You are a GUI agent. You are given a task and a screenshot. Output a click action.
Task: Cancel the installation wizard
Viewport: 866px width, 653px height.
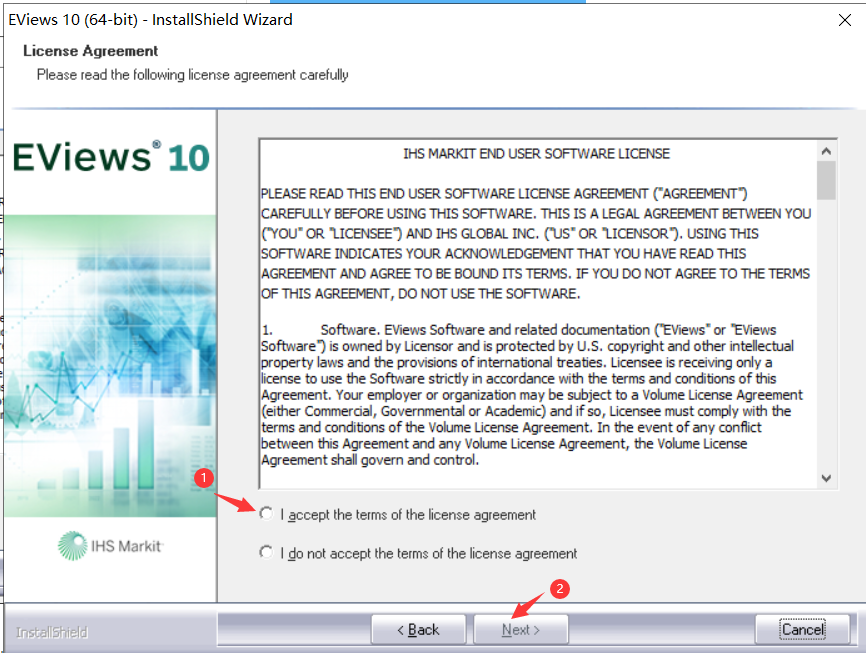coord(802,629)
